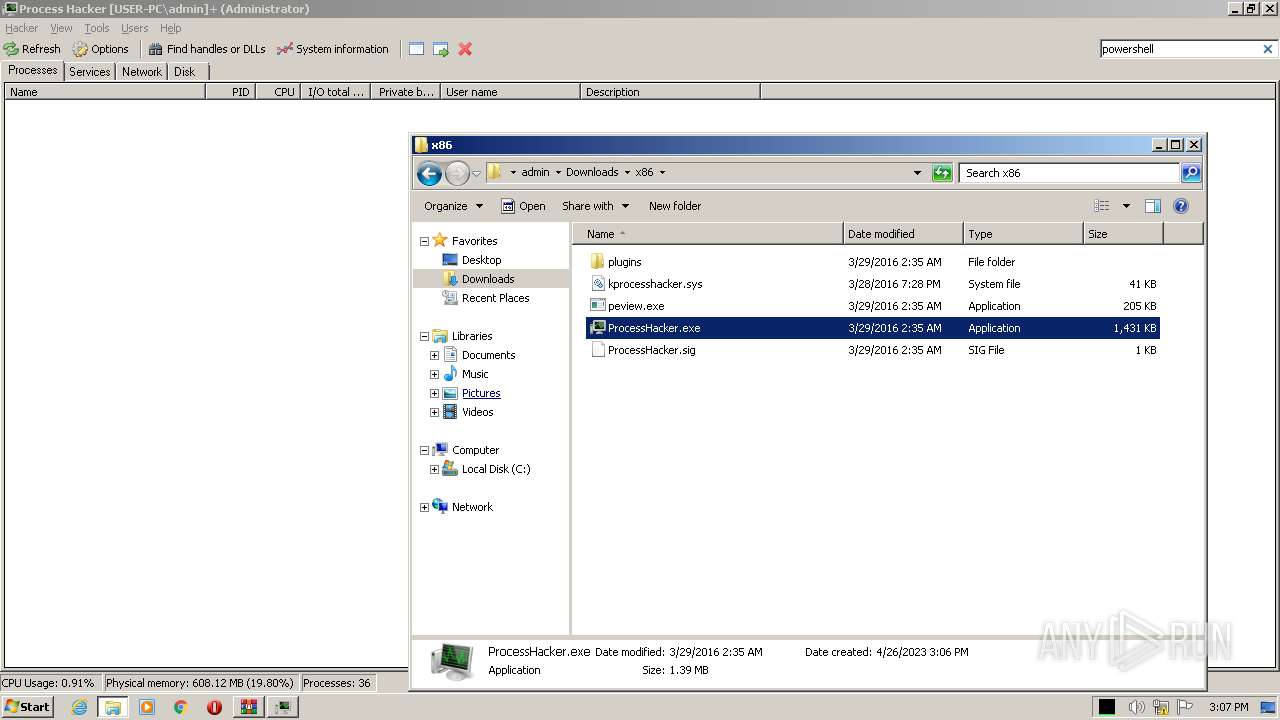Viewport: 1280px width, 720px height.
Task: Click the search magnifier in Explorer
Action: [1191, 173]
